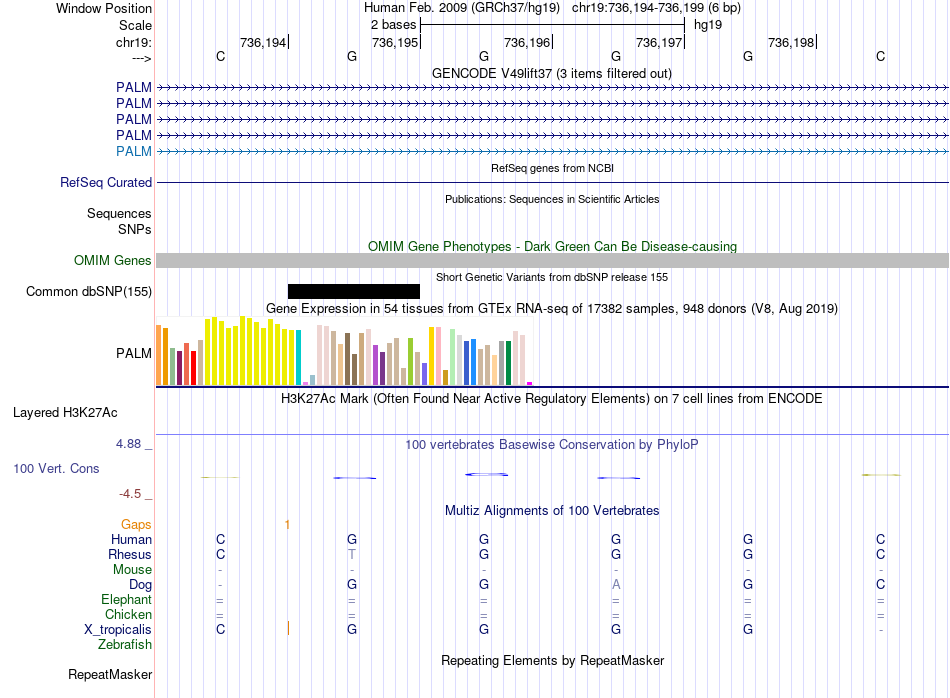
Task: Click the black PALM GTEx label
Action: coord(134,353)
